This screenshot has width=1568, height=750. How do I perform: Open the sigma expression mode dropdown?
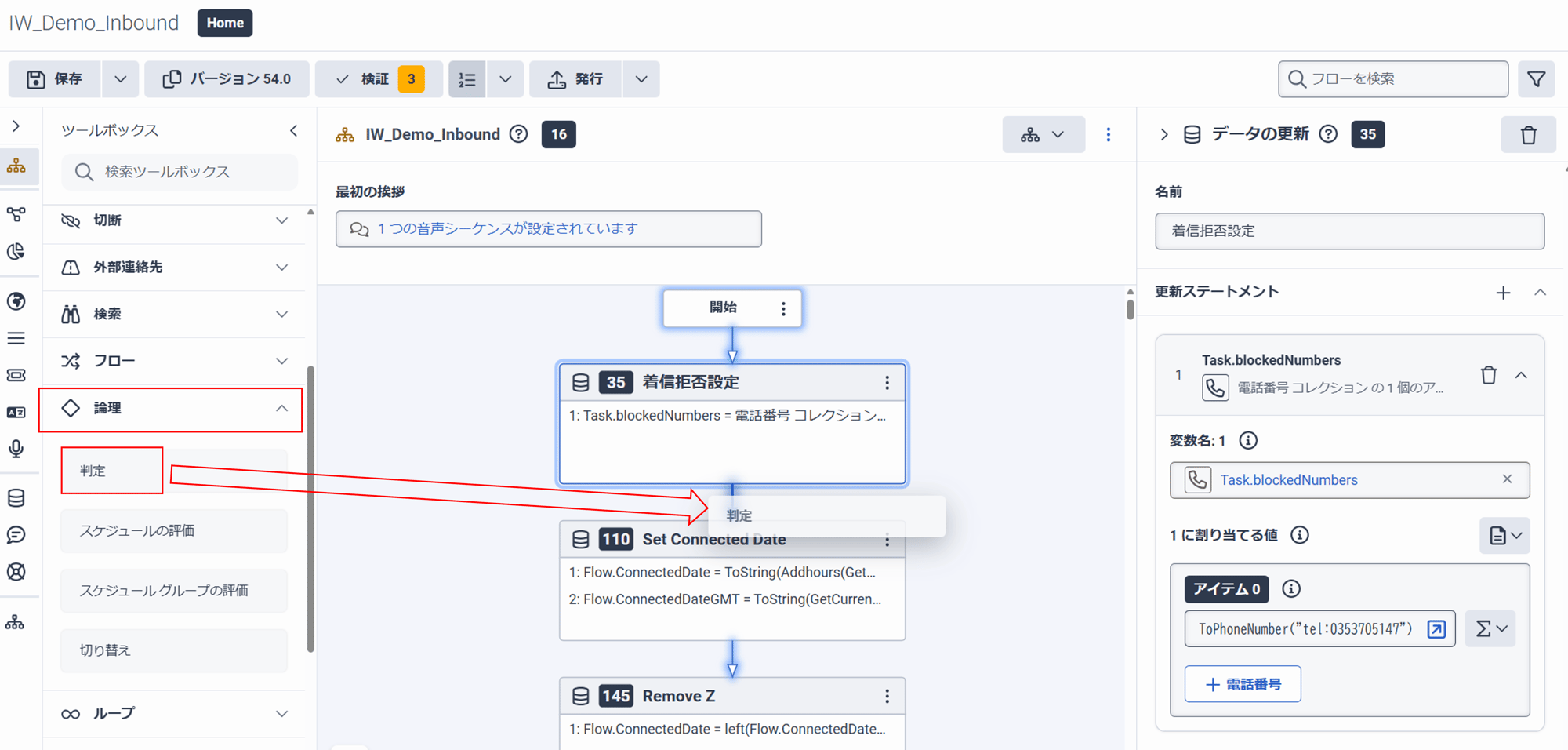click(x=1490, y=629)
